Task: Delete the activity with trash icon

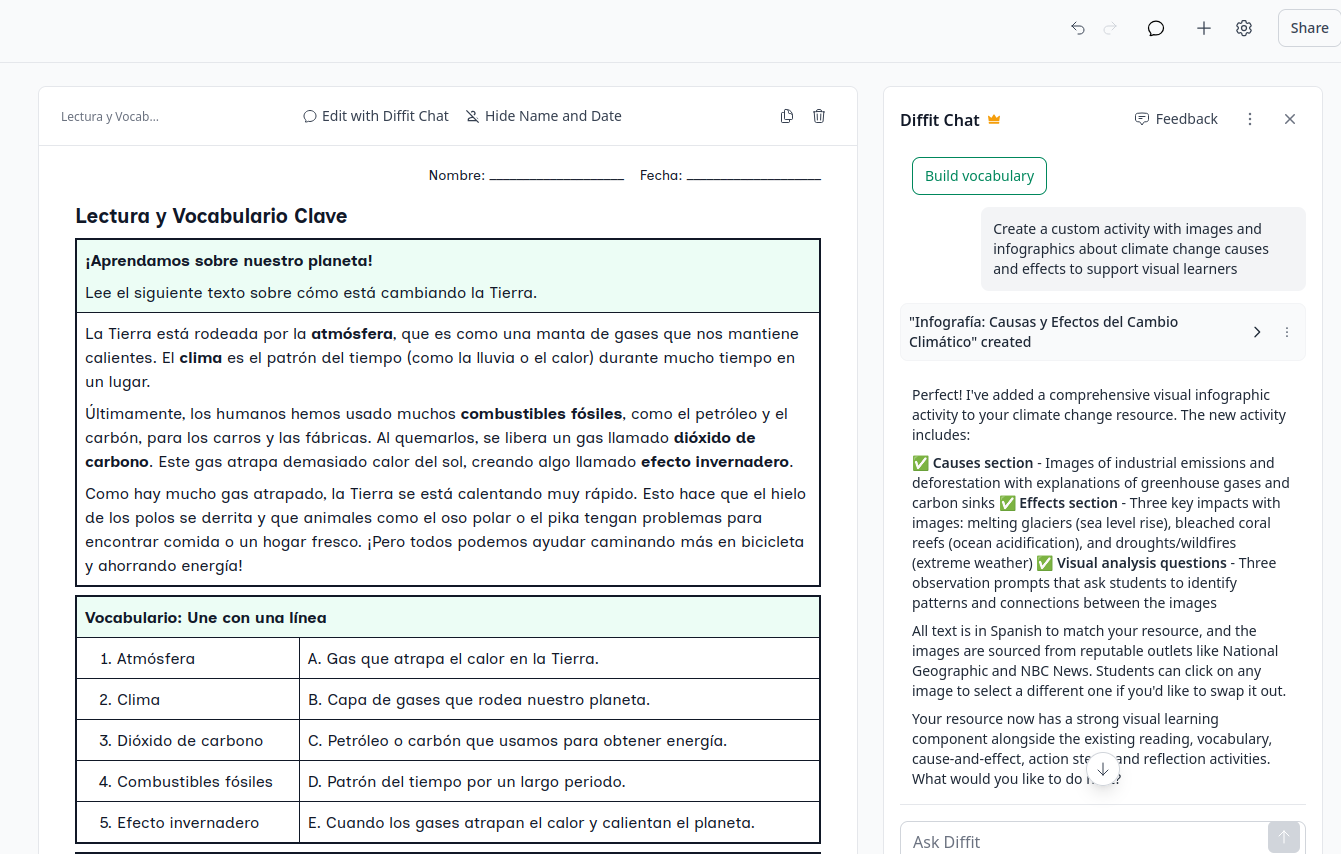Action: [x=819, y=116]
